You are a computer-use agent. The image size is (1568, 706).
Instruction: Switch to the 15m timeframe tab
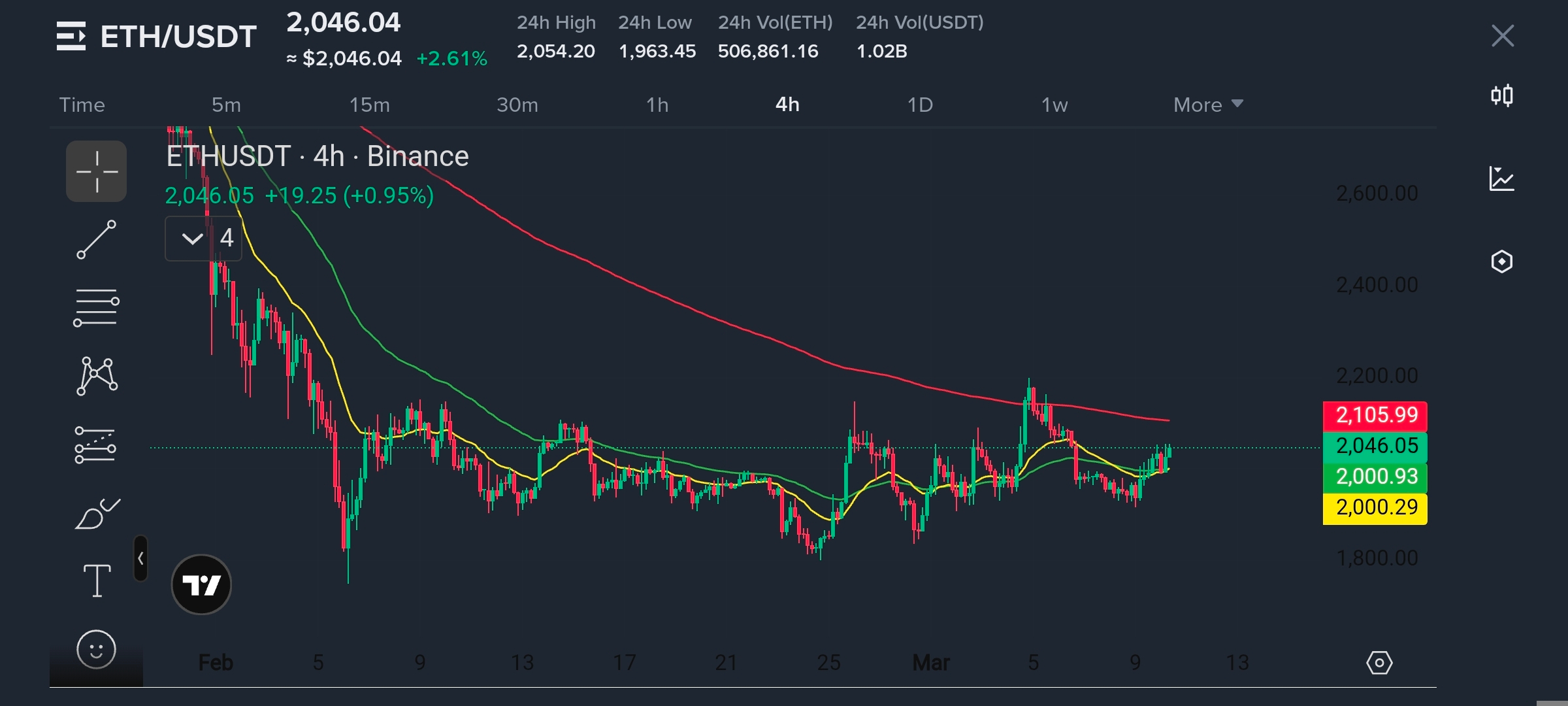click(x=369, y=105)
